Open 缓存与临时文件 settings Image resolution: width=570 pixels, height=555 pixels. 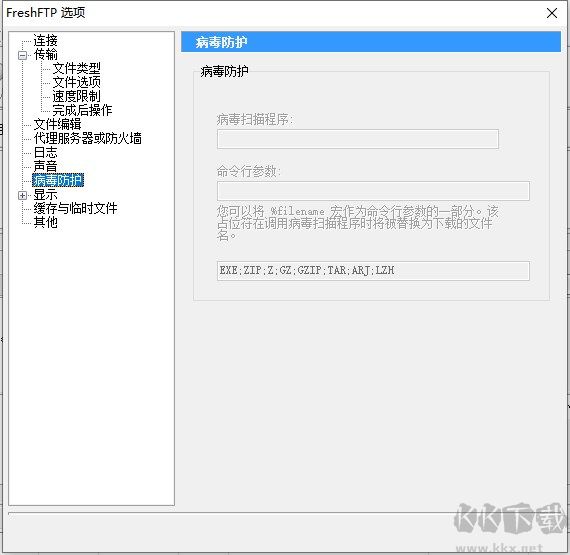click(x=75, y=208)
